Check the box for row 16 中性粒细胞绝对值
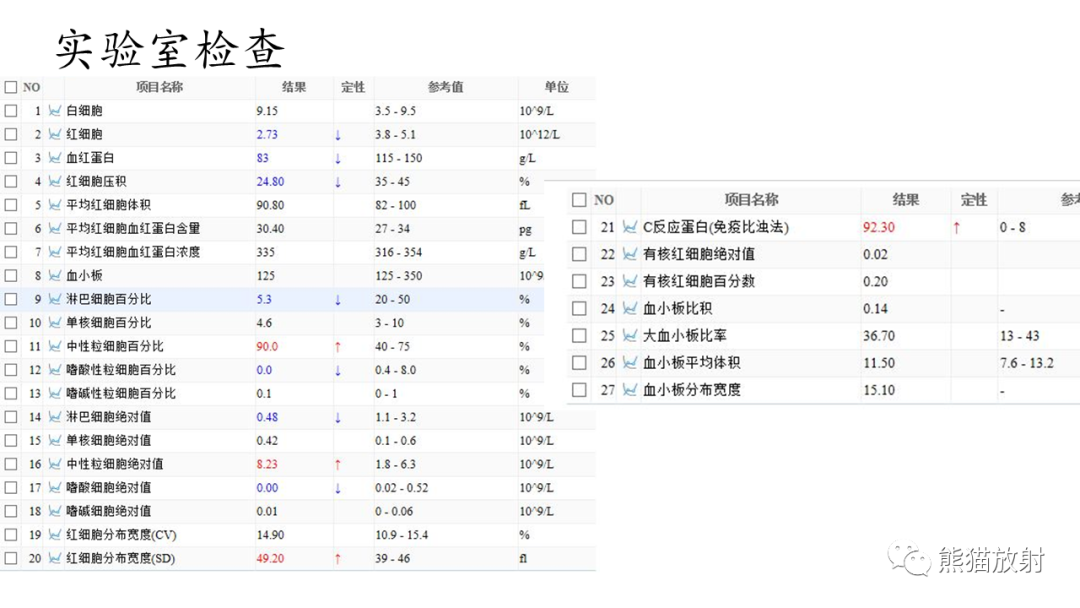This screenshot has height=608, width=1080. 11,464
